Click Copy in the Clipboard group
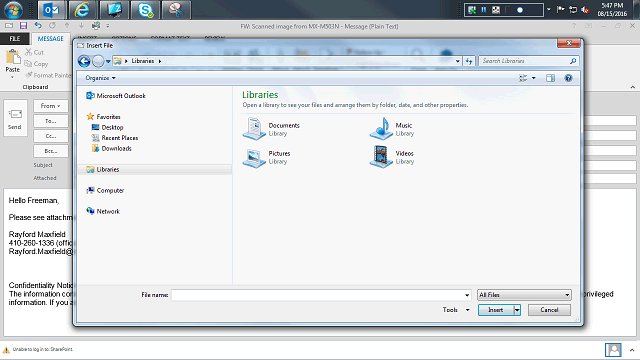The image size is (640, 360). point(36,64)
